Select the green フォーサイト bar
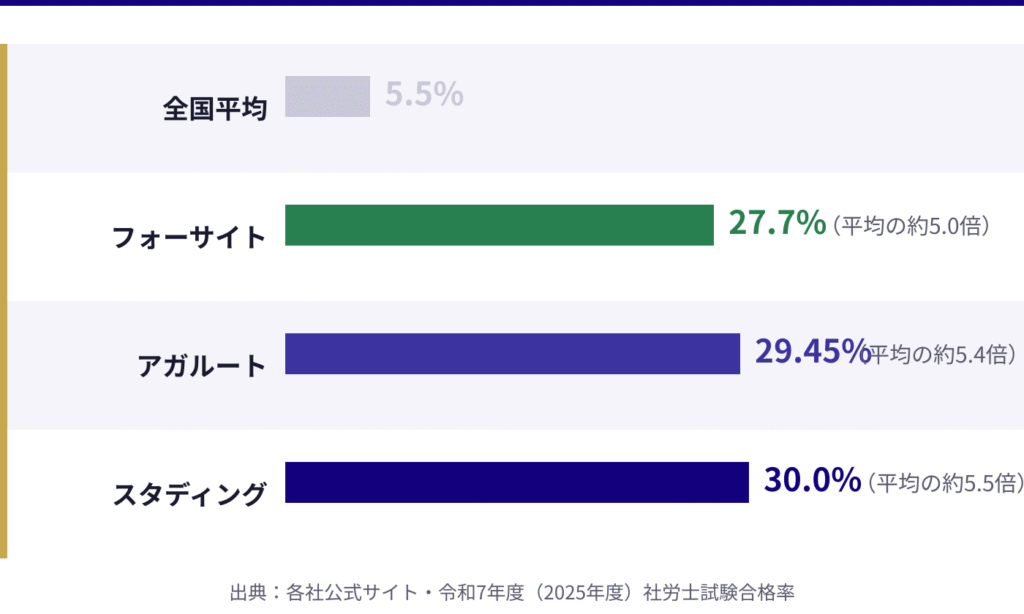This screenshot has width=1024, height=614. [499, 225]
